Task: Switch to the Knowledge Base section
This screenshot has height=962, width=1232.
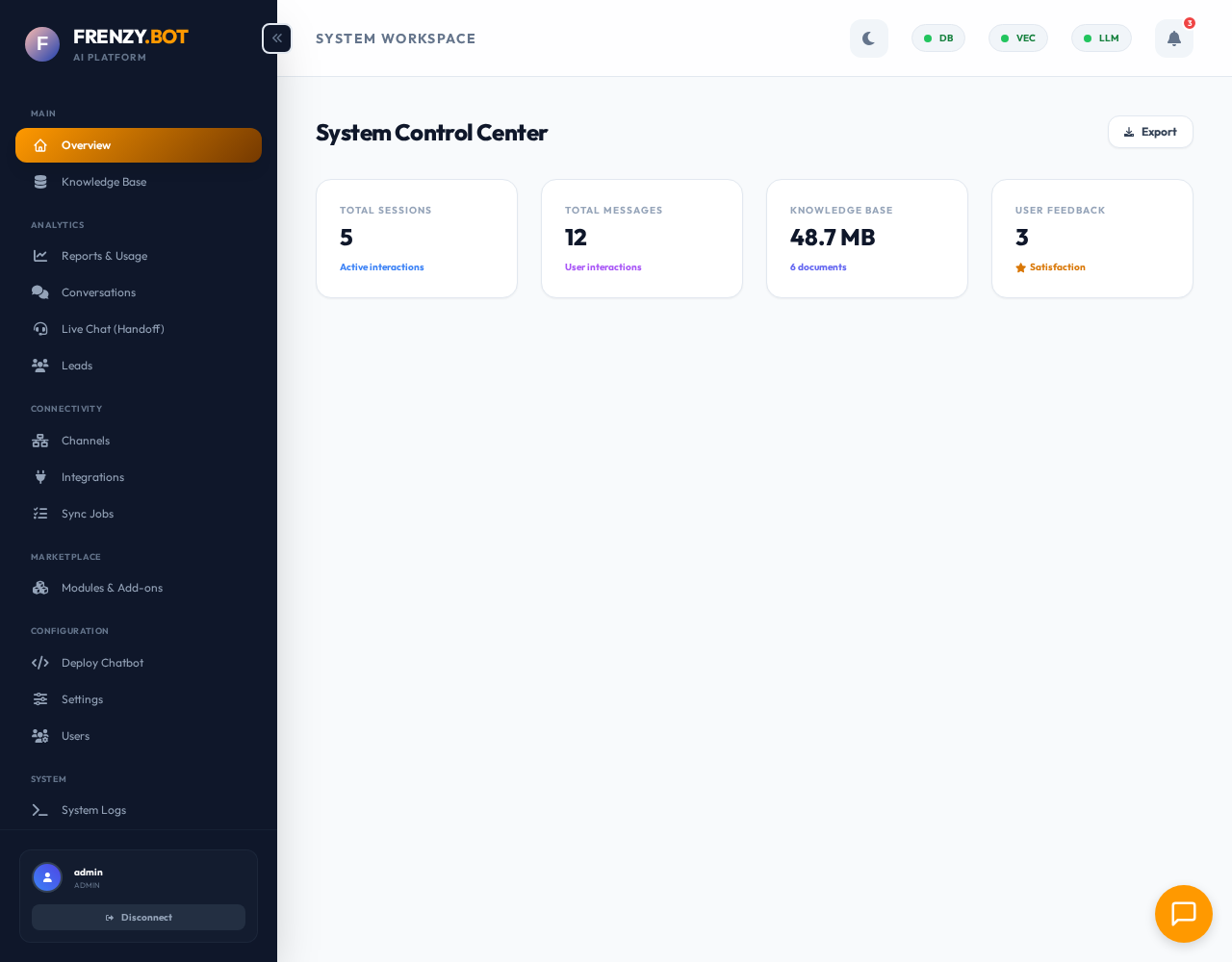Action: click(x=104, y=182)
